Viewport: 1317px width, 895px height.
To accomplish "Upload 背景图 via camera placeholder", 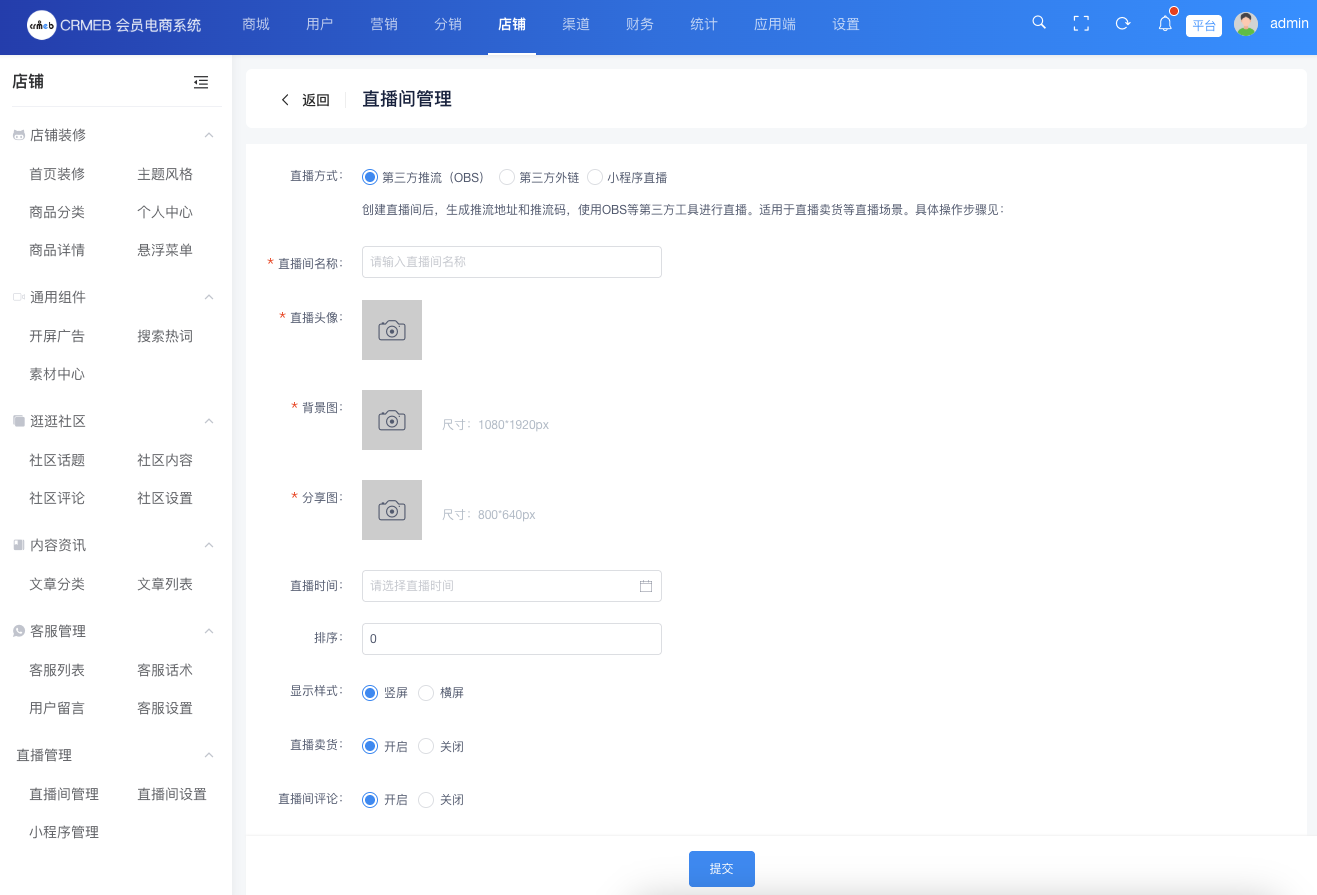I will tap(392, 420).
